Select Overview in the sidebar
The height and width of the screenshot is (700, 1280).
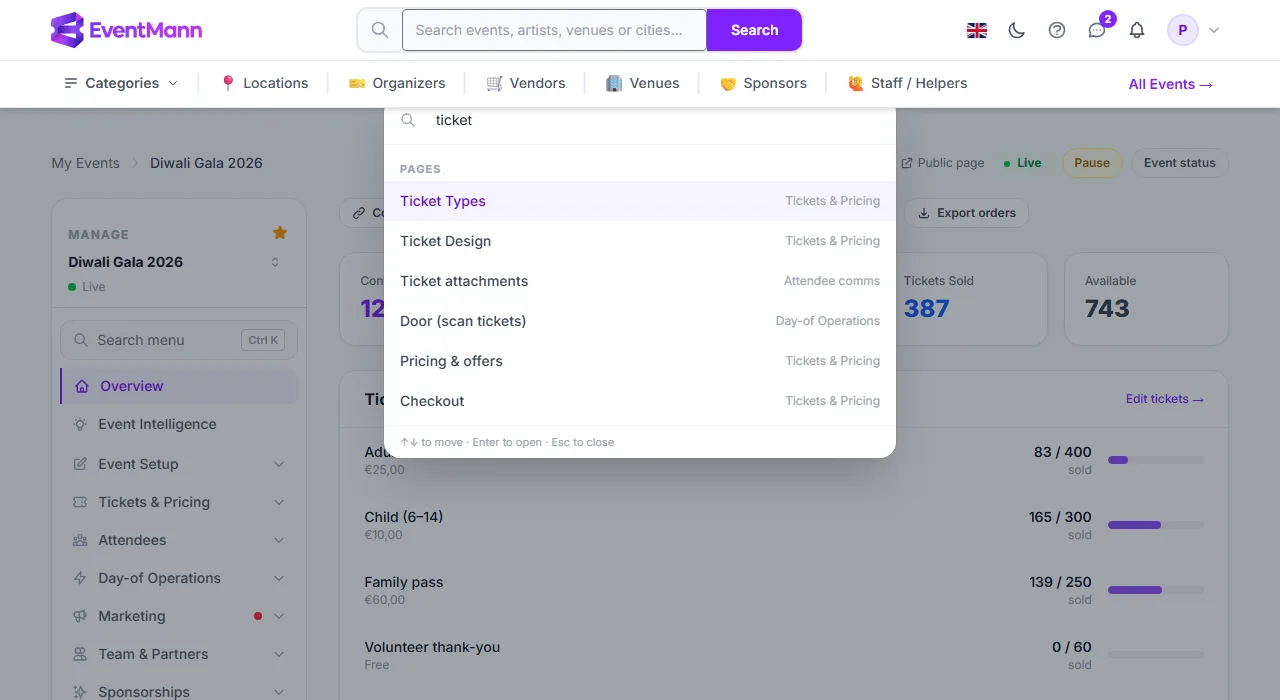click(179, 386)
